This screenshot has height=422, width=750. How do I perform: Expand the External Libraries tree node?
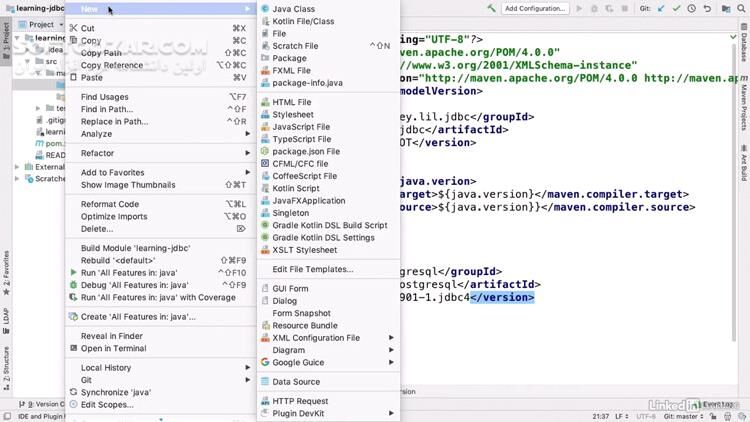(16, 167)
